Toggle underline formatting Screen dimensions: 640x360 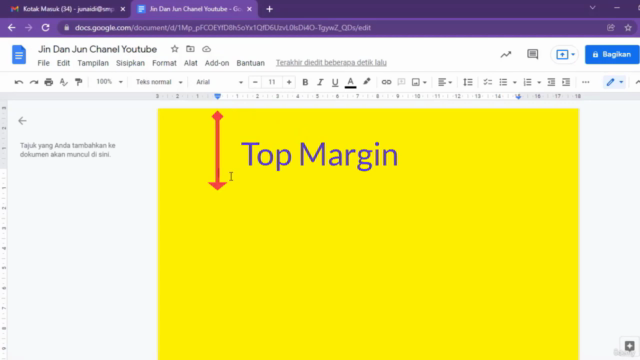coord(335,82)
